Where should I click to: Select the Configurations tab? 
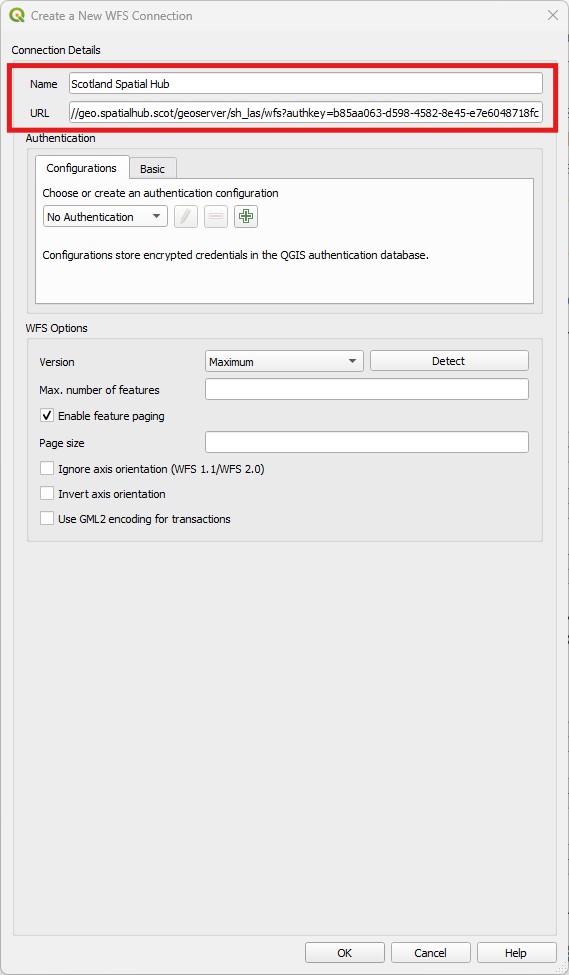(x=81, y=168)
